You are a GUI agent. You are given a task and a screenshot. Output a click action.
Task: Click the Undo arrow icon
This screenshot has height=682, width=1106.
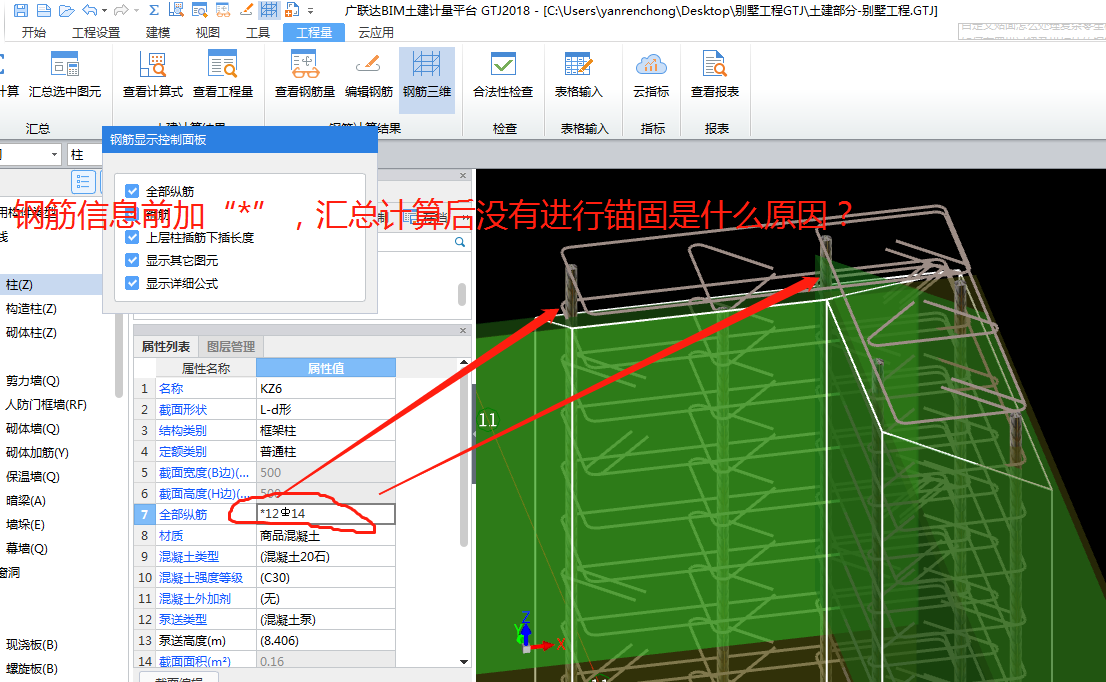coord(89,11)
